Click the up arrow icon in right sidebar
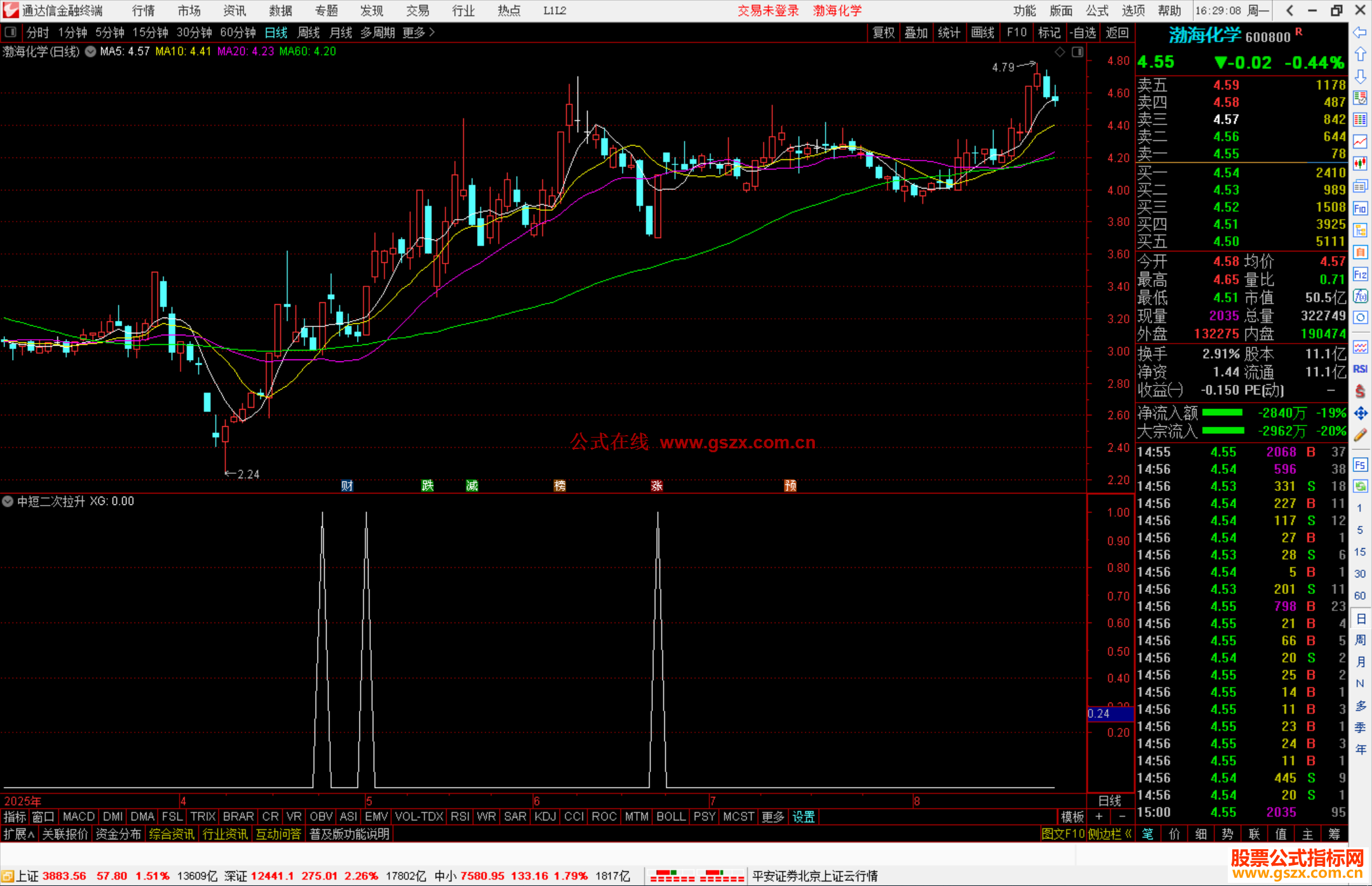This screenshot has height=886, width=1372. (1360, 55)
